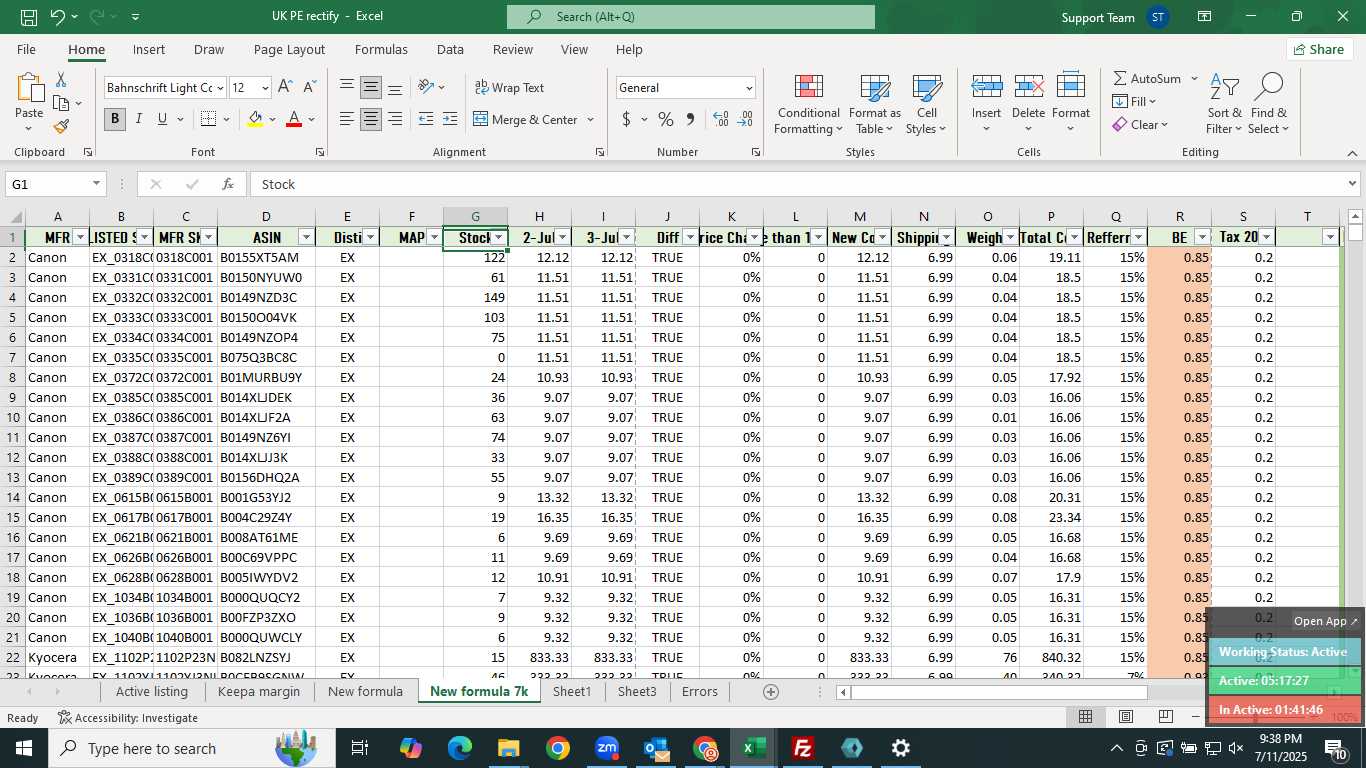Click Accessibility: Investigate in status bar

[x=128, y=717]
